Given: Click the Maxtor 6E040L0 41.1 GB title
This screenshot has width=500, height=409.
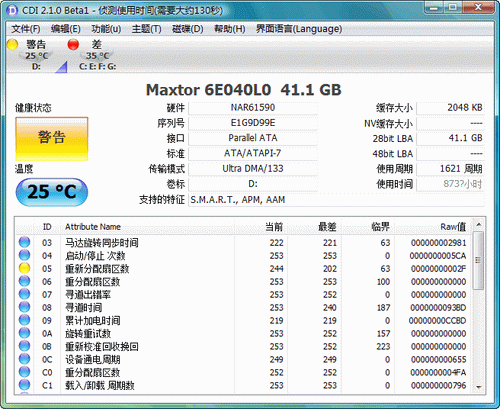Looking at the screenshot, I should [244, 90].
